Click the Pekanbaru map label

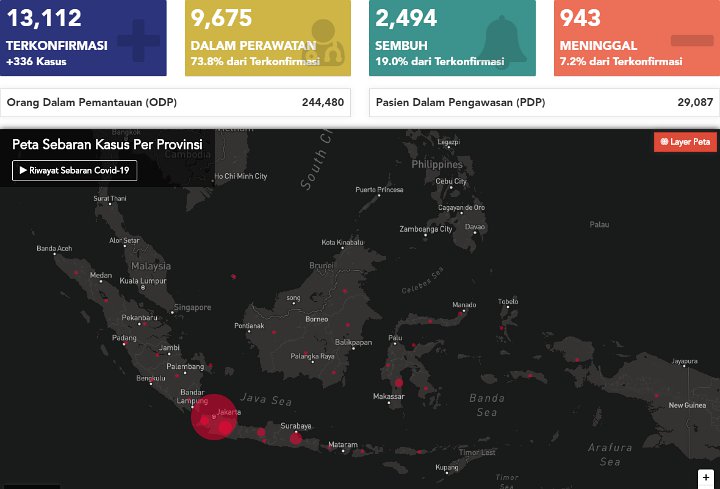click(x=140, y=317)
